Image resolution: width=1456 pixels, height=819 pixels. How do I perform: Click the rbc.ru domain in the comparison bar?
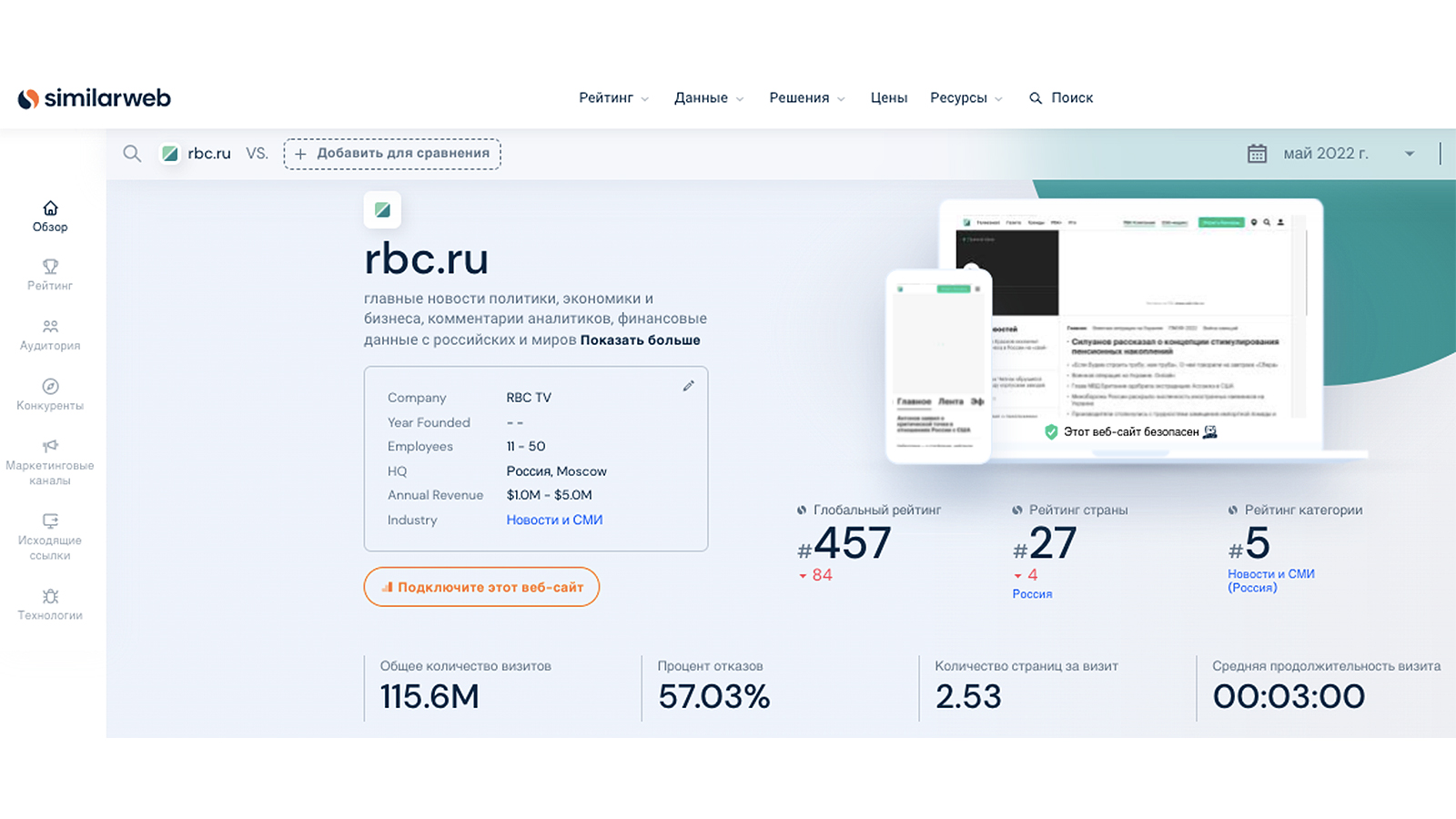tap(209, 154)
